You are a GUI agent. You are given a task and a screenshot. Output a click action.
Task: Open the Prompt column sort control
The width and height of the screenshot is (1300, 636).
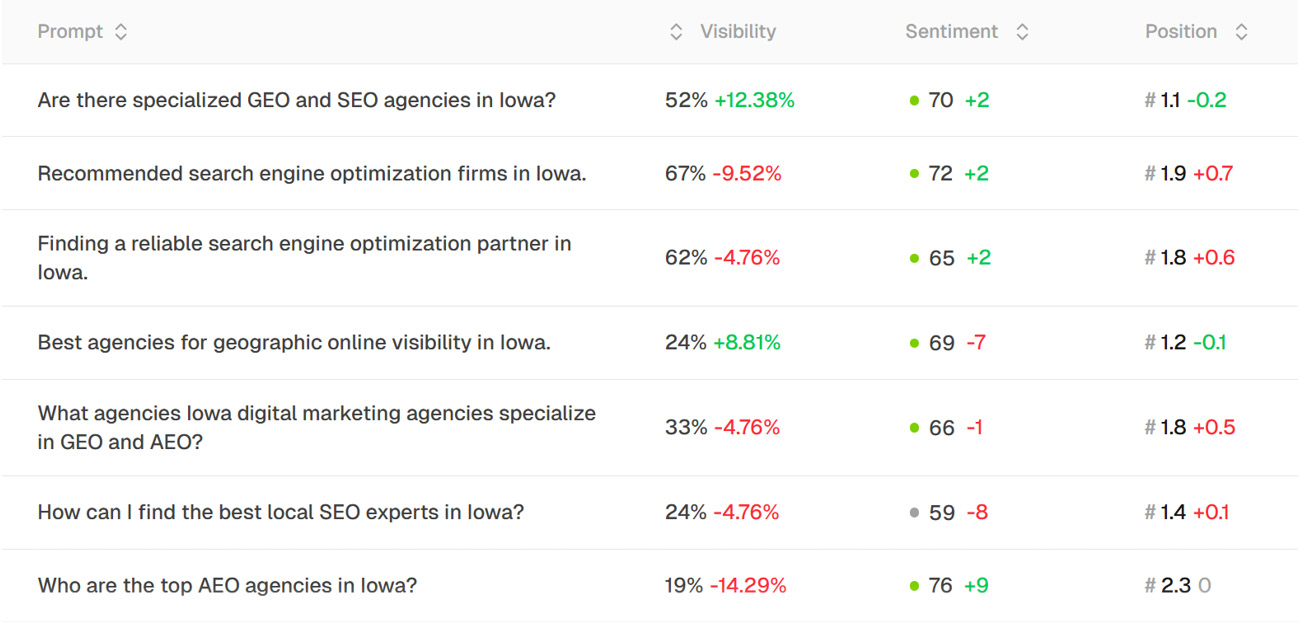(120, 31)
